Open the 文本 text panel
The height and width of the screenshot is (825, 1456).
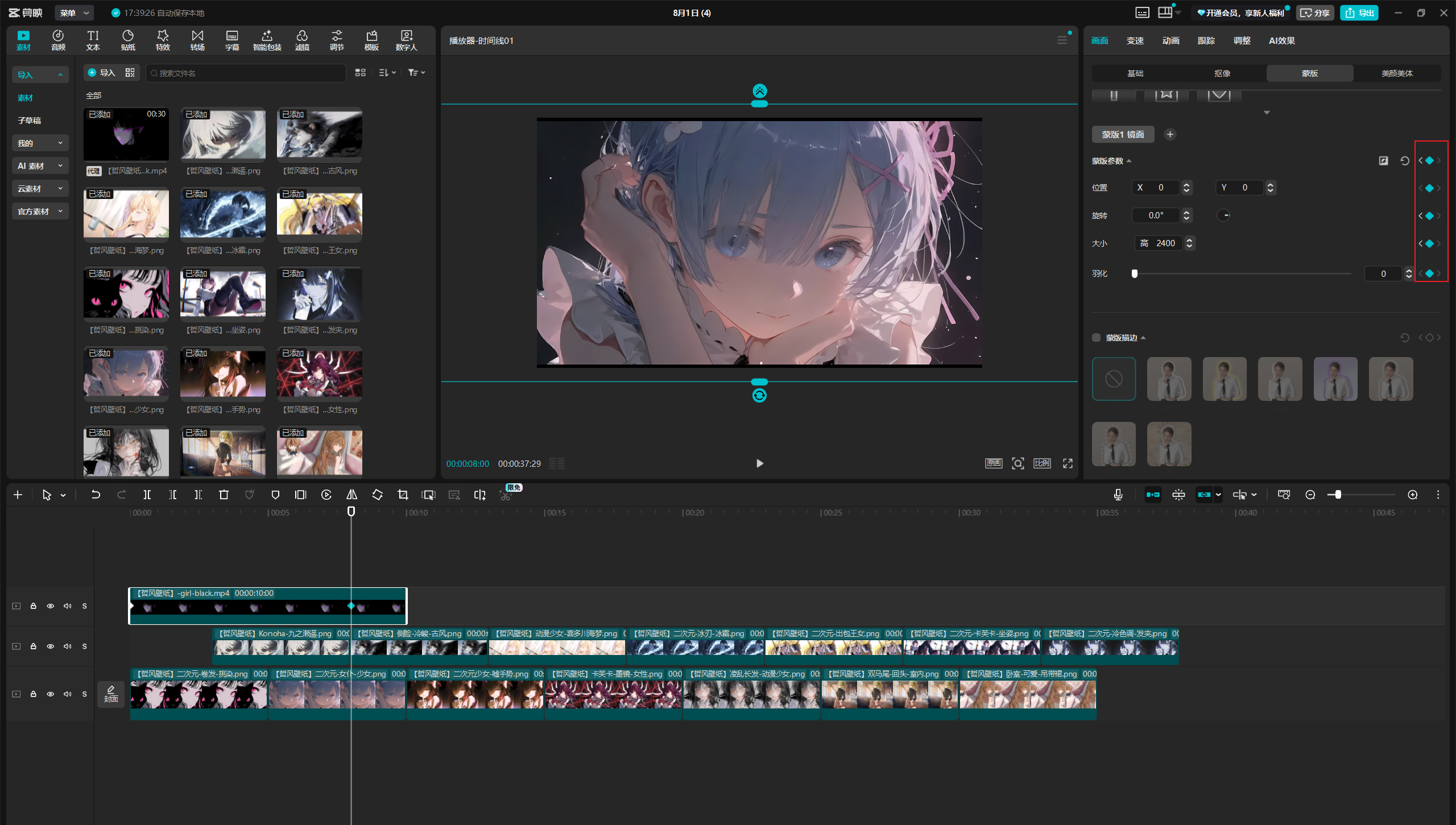pos(93,40)
